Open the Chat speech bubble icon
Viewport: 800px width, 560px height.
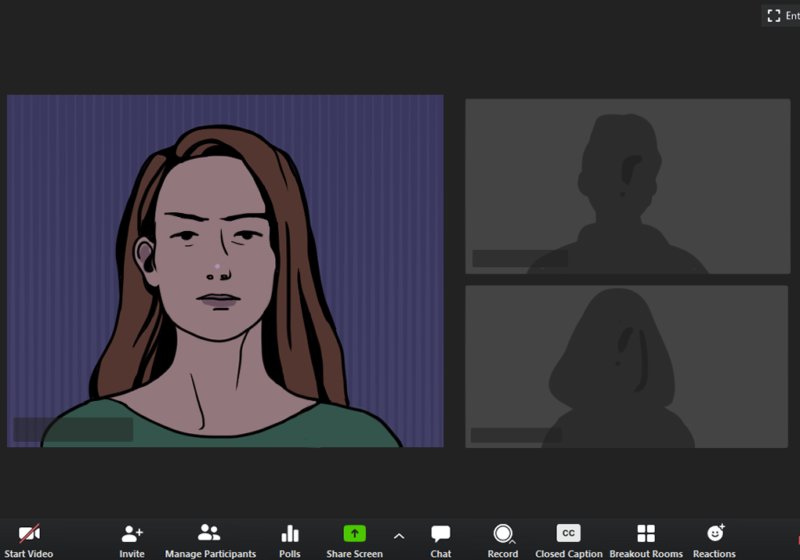(441, 534)
